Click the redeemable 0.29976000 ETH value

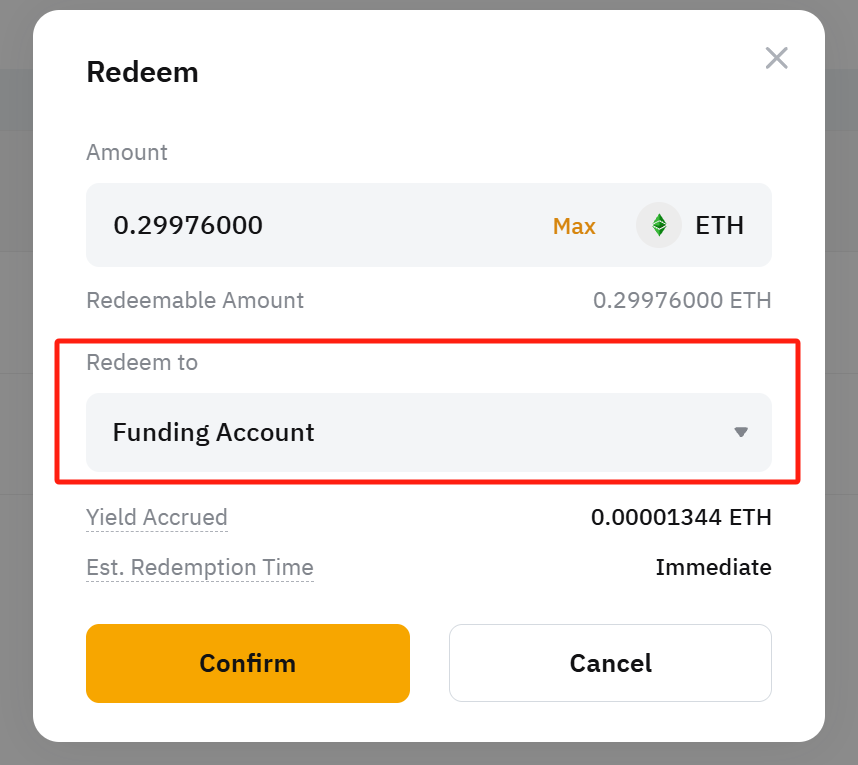click(x=682, y=300)
